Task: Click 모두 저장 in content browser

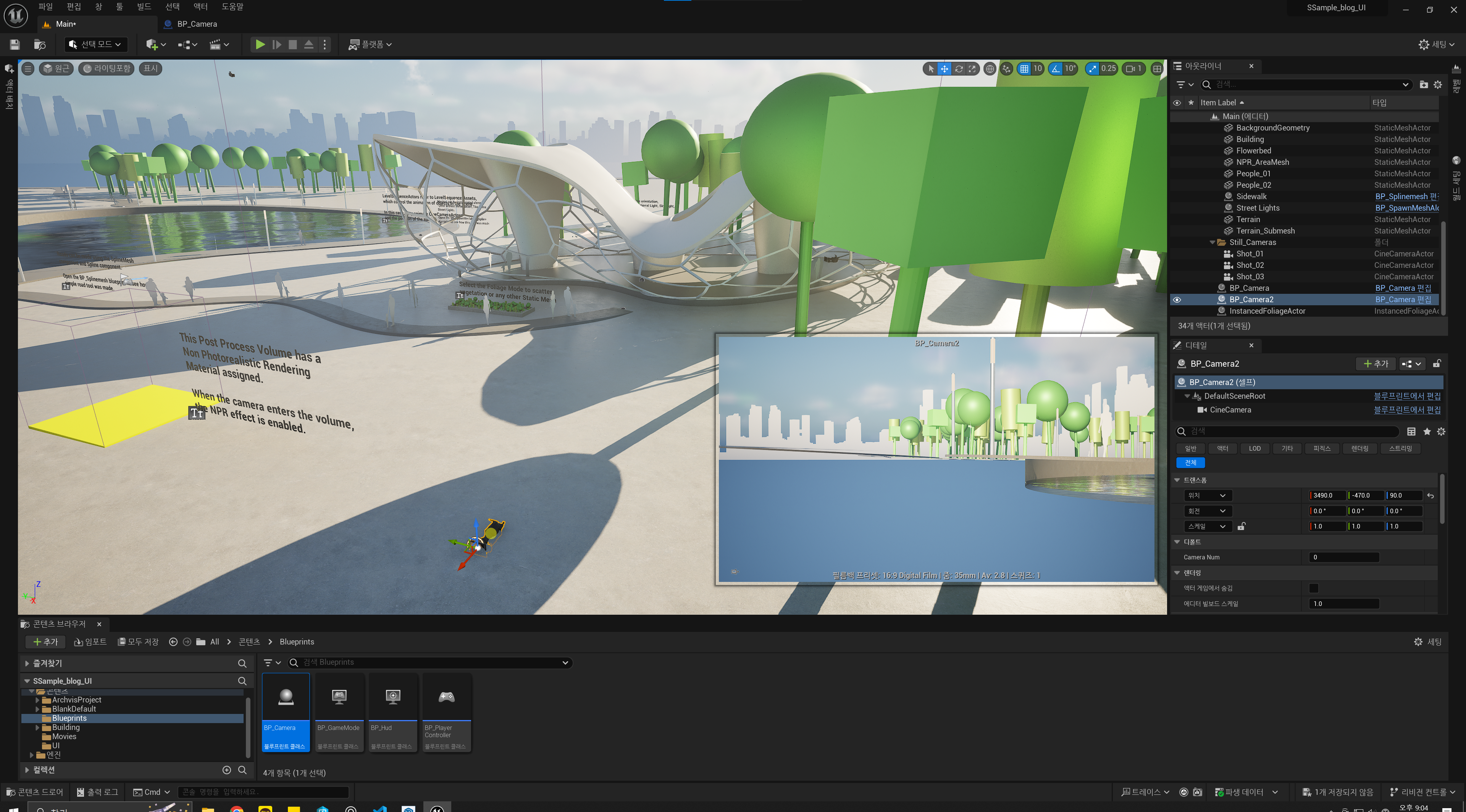Action: click(138, 641)
